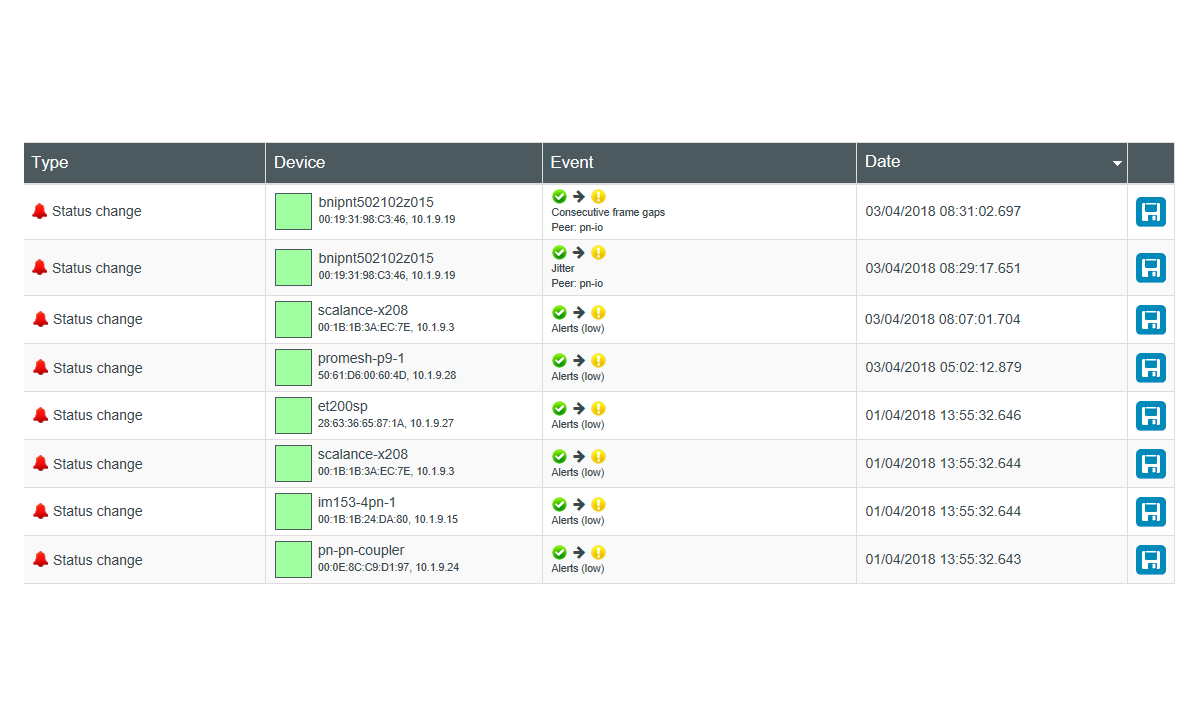This screenshot has height=727, width=1200.
Task: Save the promesh-p9-1 status change event
Action: click(x=1151, y=368)
